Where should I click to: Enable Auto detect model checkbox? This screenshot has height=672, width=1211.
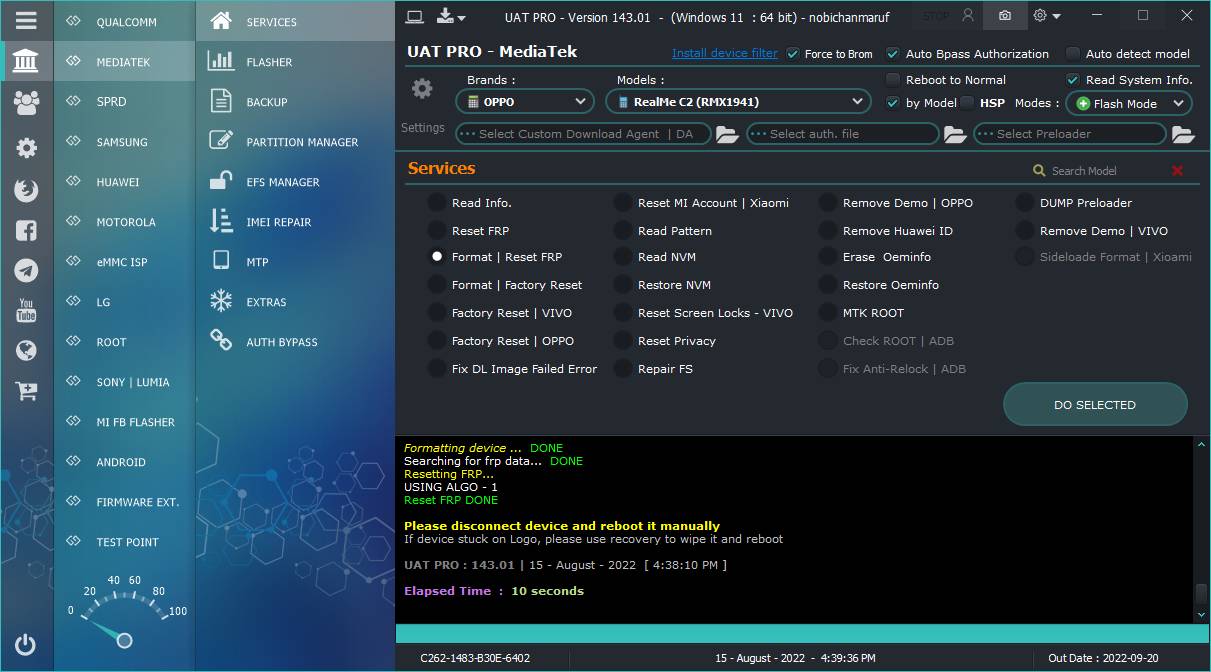[1073, 54]
